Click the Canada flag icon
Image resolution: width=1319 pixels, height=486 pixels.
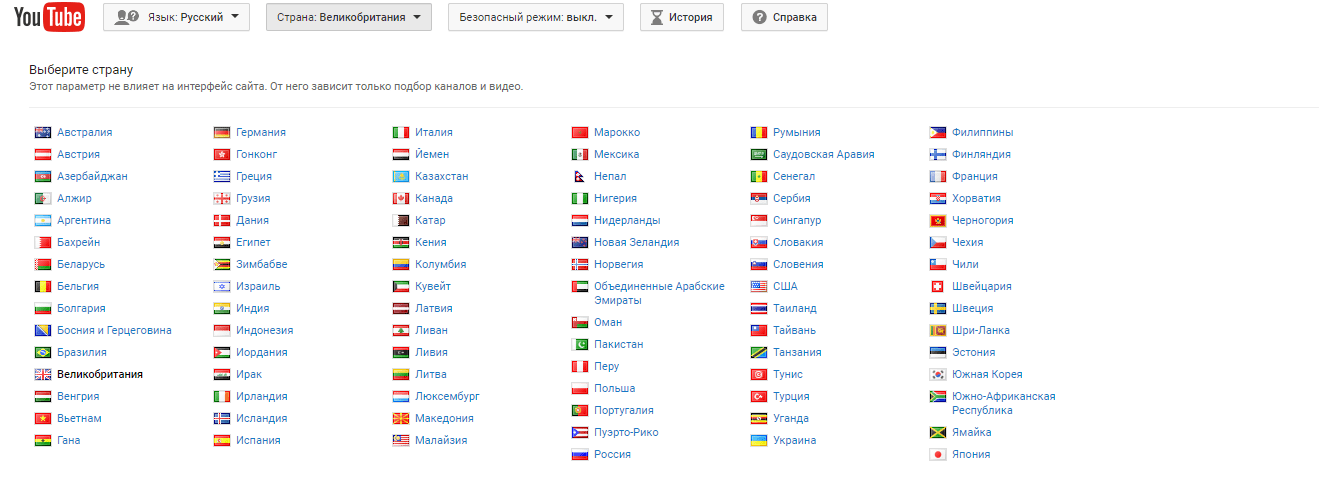[x=401, y=198]
